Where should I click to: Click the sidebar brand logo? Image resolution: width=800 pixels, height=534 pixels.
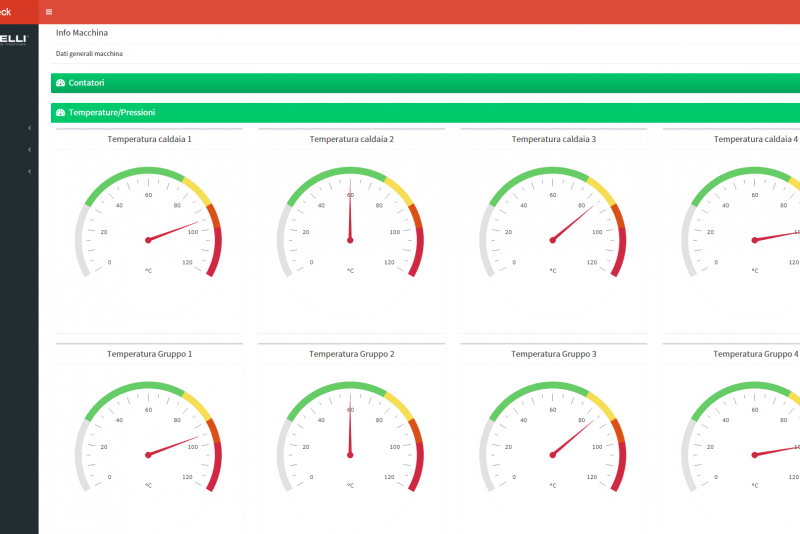click(14, 40)
